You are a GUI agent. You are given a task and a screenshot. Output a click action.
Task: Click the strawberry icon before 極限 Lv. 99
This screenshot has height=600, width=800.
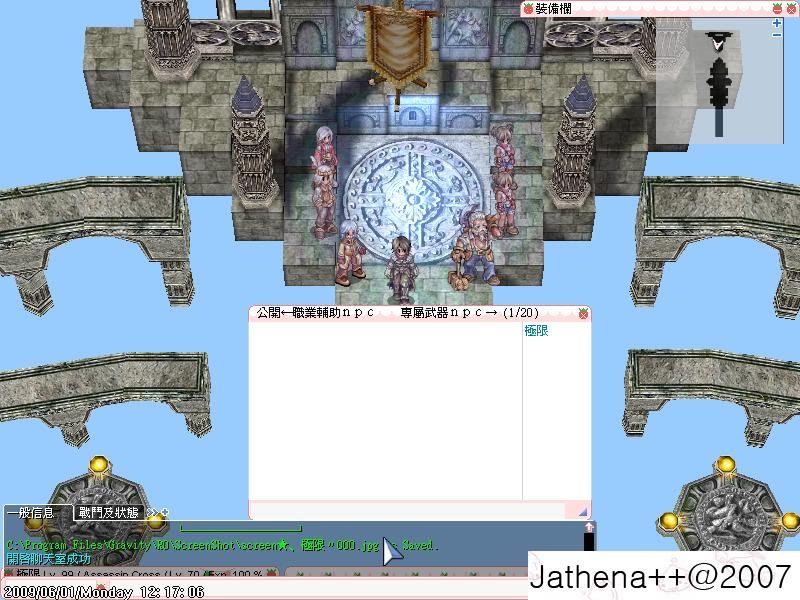point(9,573)
